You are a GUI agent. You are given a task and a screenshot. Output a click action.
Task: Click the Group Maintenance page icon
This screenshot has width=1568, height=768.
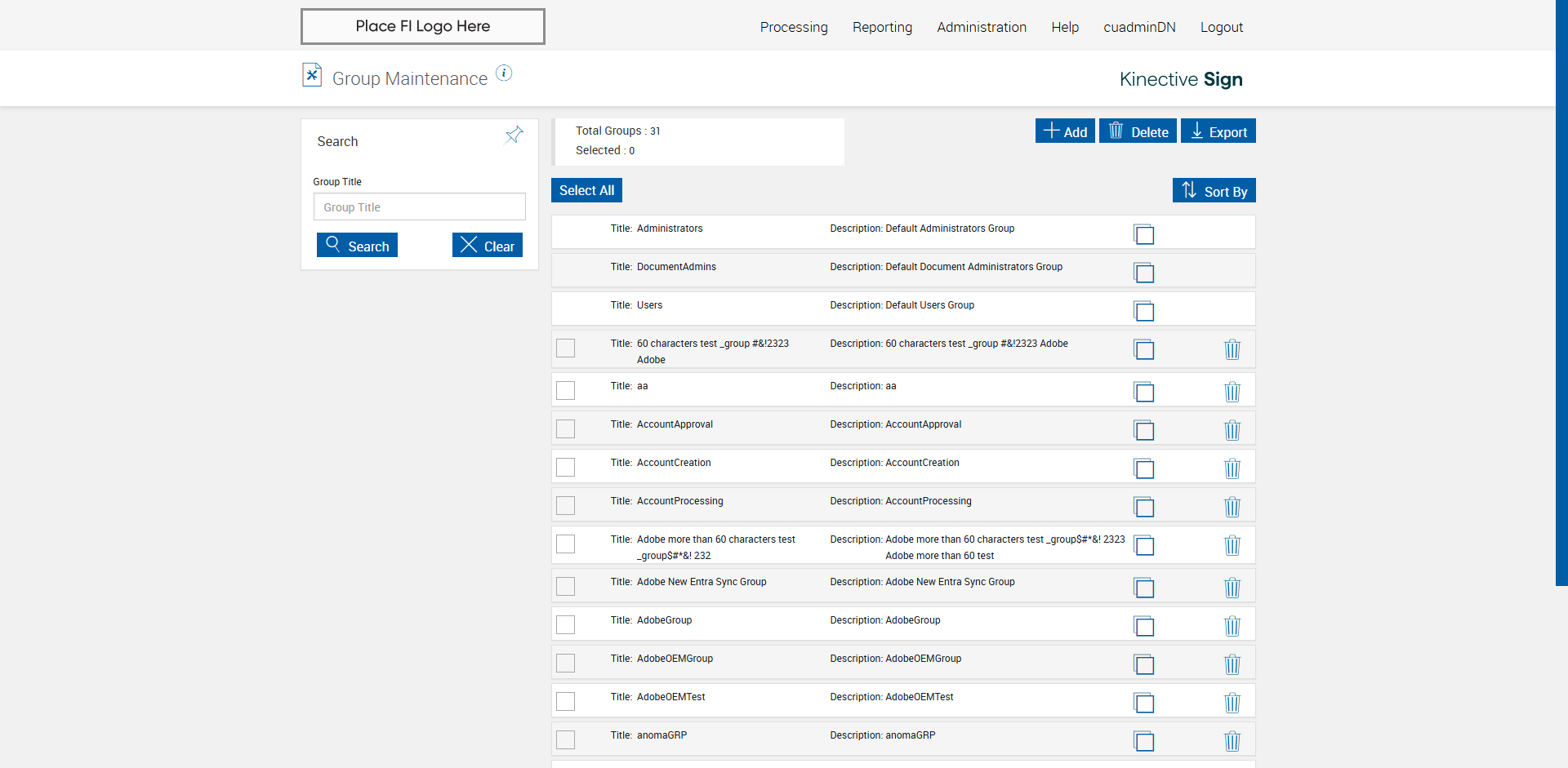coord(312,75)
